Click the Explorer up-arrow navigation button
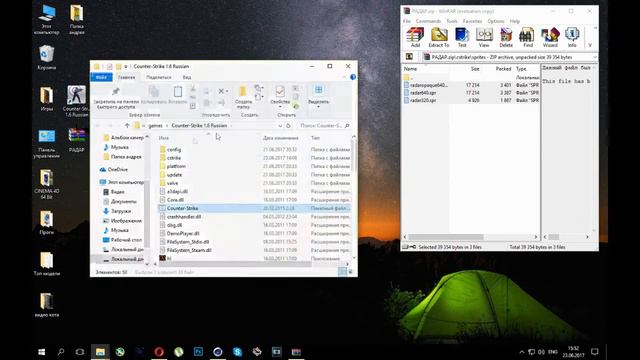Screen dimensions: 640x360 [127, 126]
